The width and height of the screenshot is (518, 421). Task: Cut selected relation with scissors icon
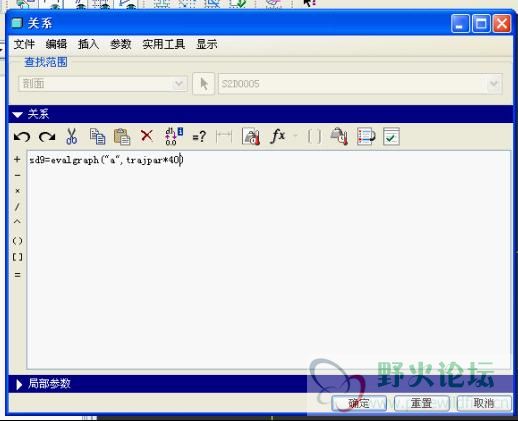click(72, 136)
